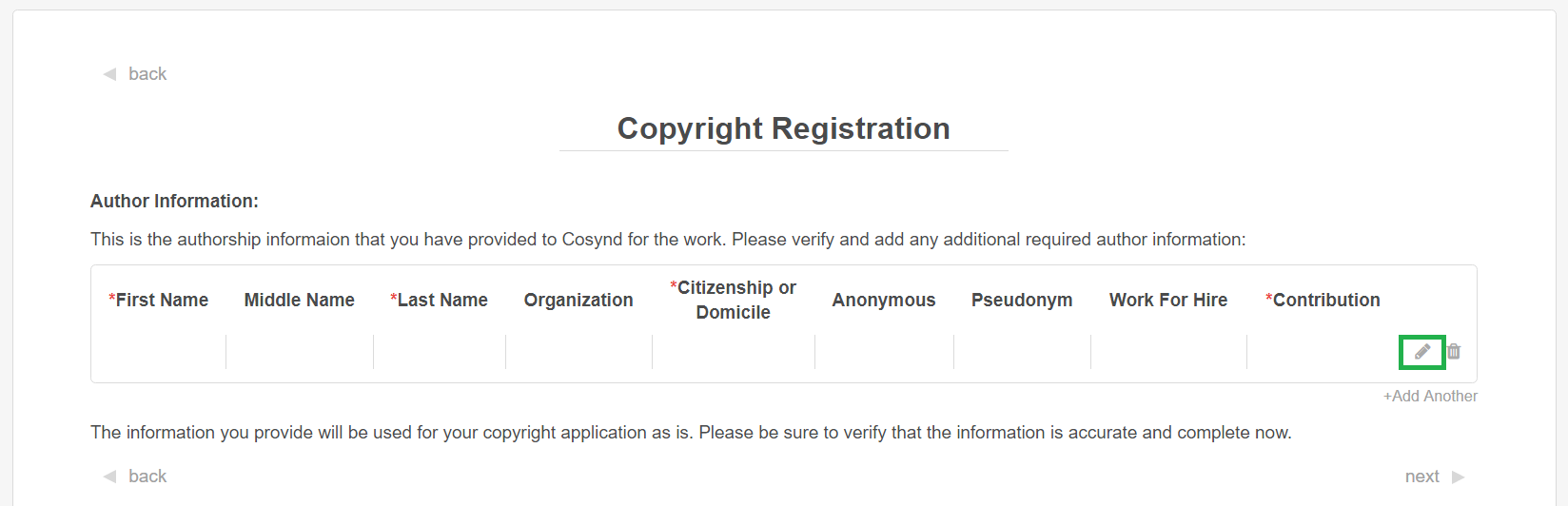Click the First Name column header

point(159,301)
